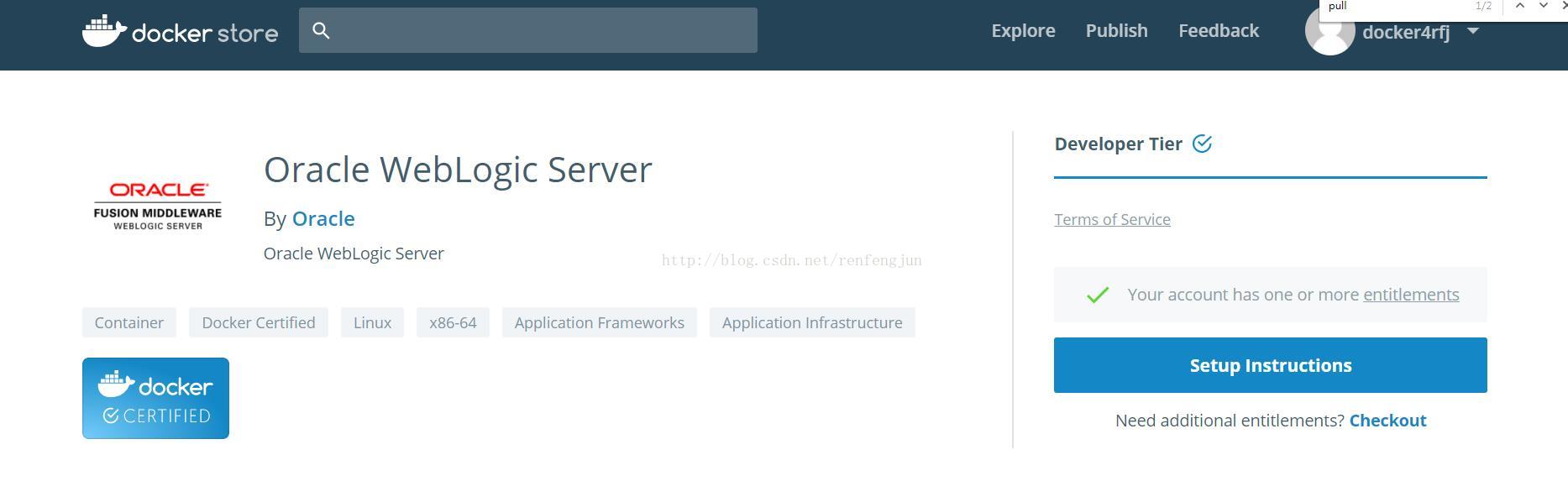Viewport: 1568px width, 502px height.
Task: Open the entitlements link
Action: click(1411, 295)
